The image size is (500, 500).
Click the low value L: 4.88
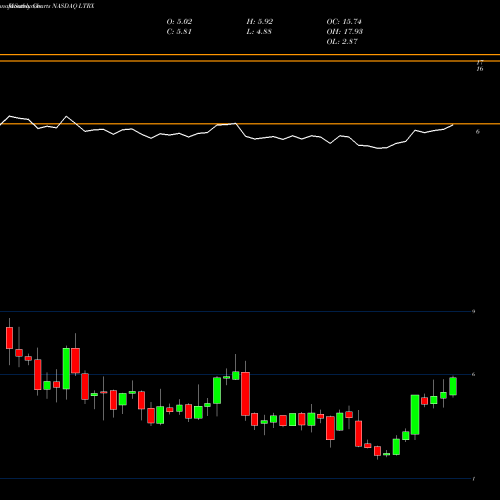coord(259,32)
